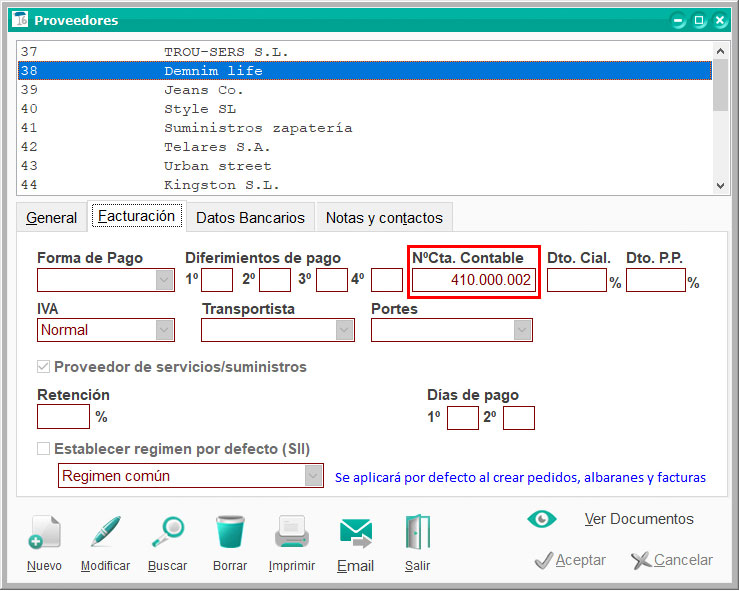
Task: Click the supplier list scroll down arrow
Action: coord(720,186)
